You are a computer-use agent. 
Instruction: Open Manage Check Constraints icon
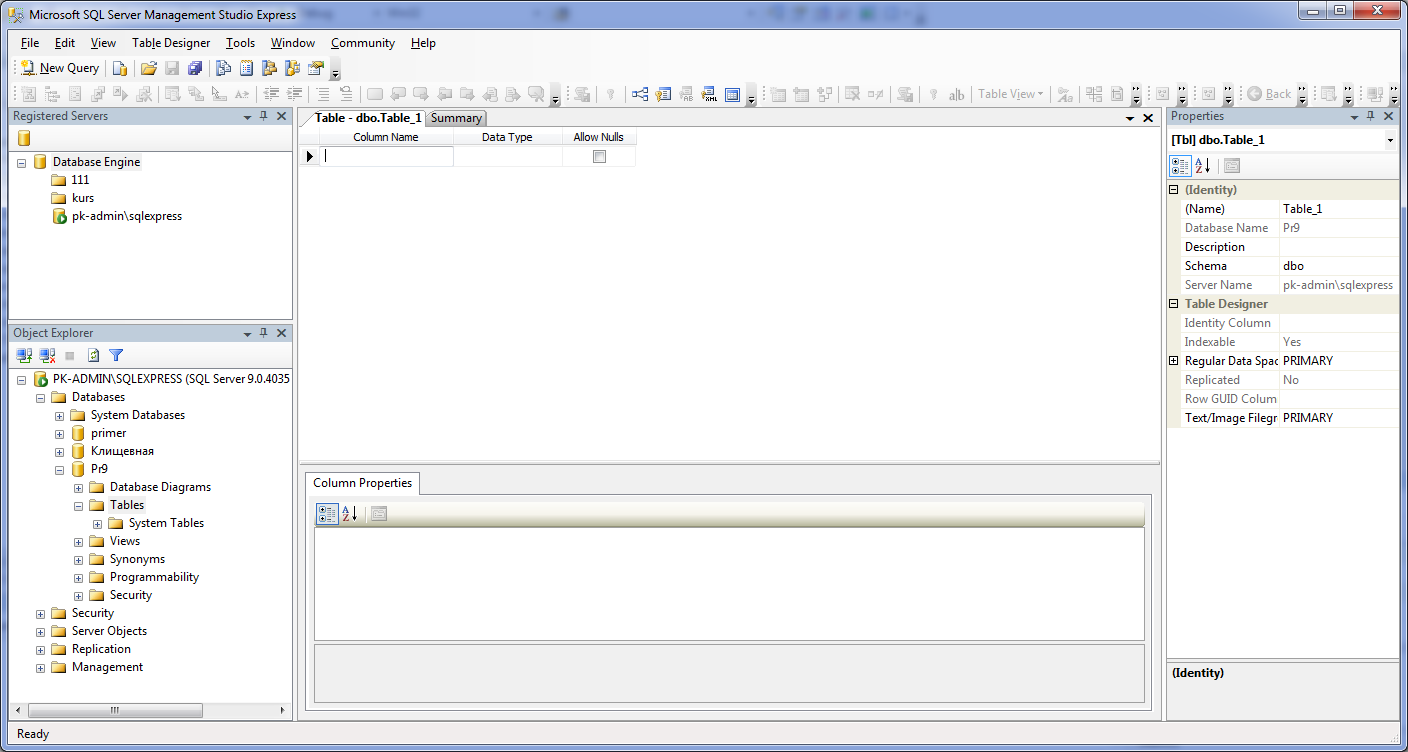tap(732, 94)
